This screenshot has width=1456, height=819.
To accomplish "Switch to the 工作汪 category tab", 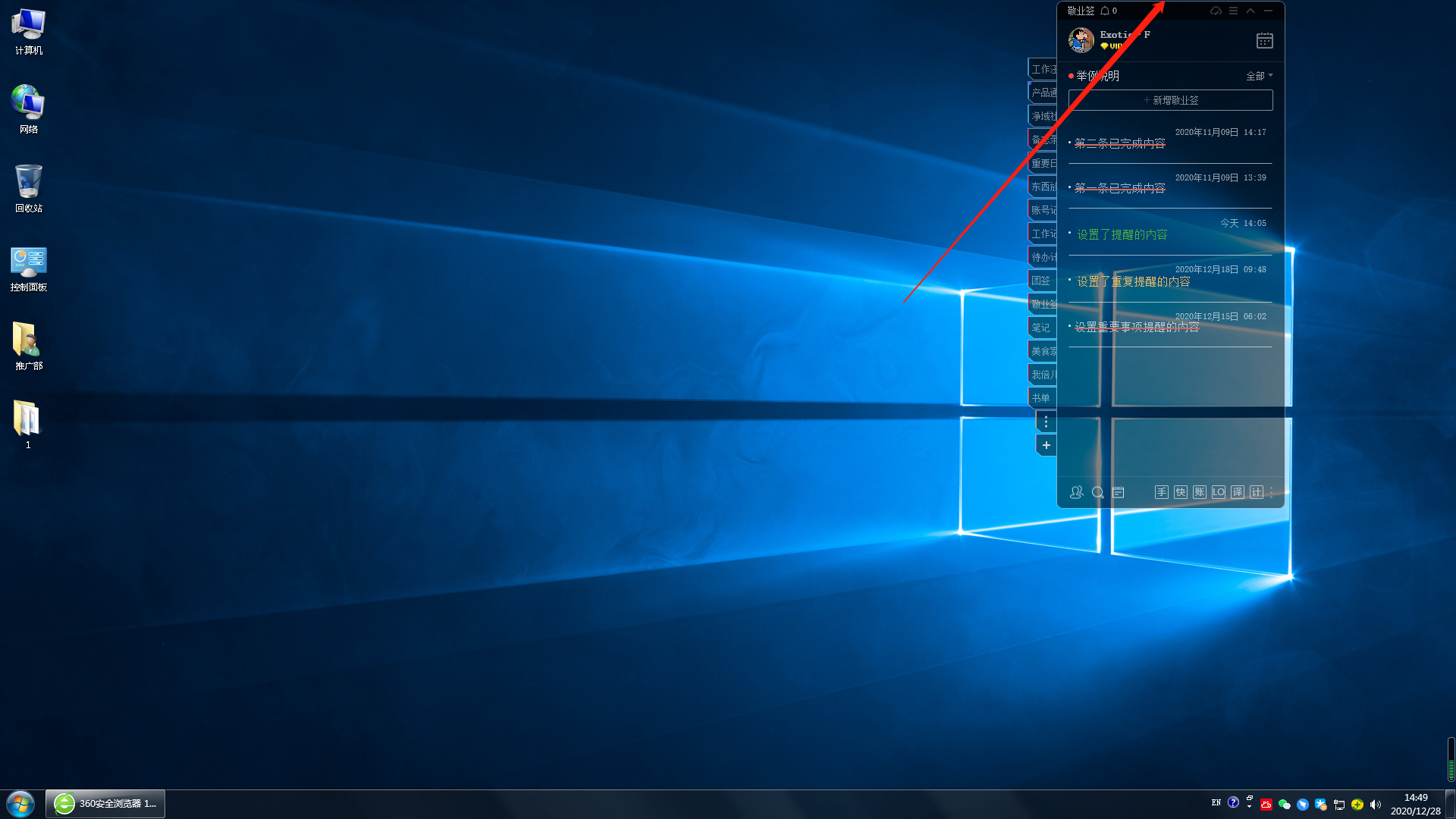I will [x=1043, y=69].
